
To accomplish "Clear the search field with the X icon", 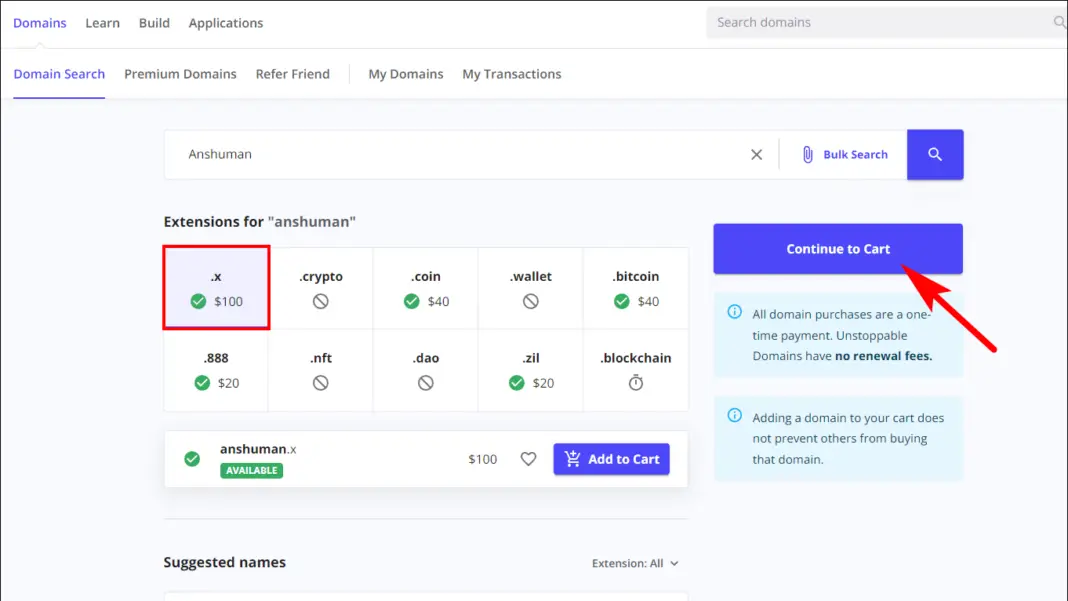I will [756, 154].
